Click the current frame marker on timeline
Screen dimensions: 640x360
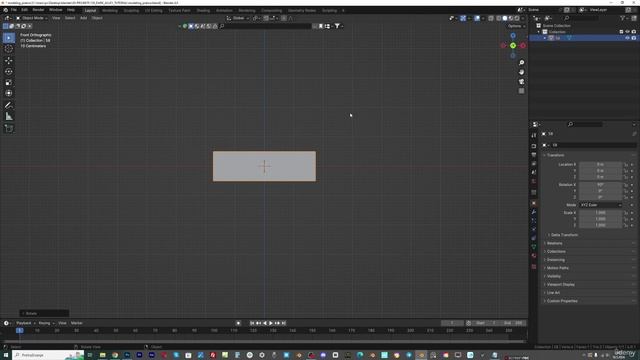pos(20,330)
